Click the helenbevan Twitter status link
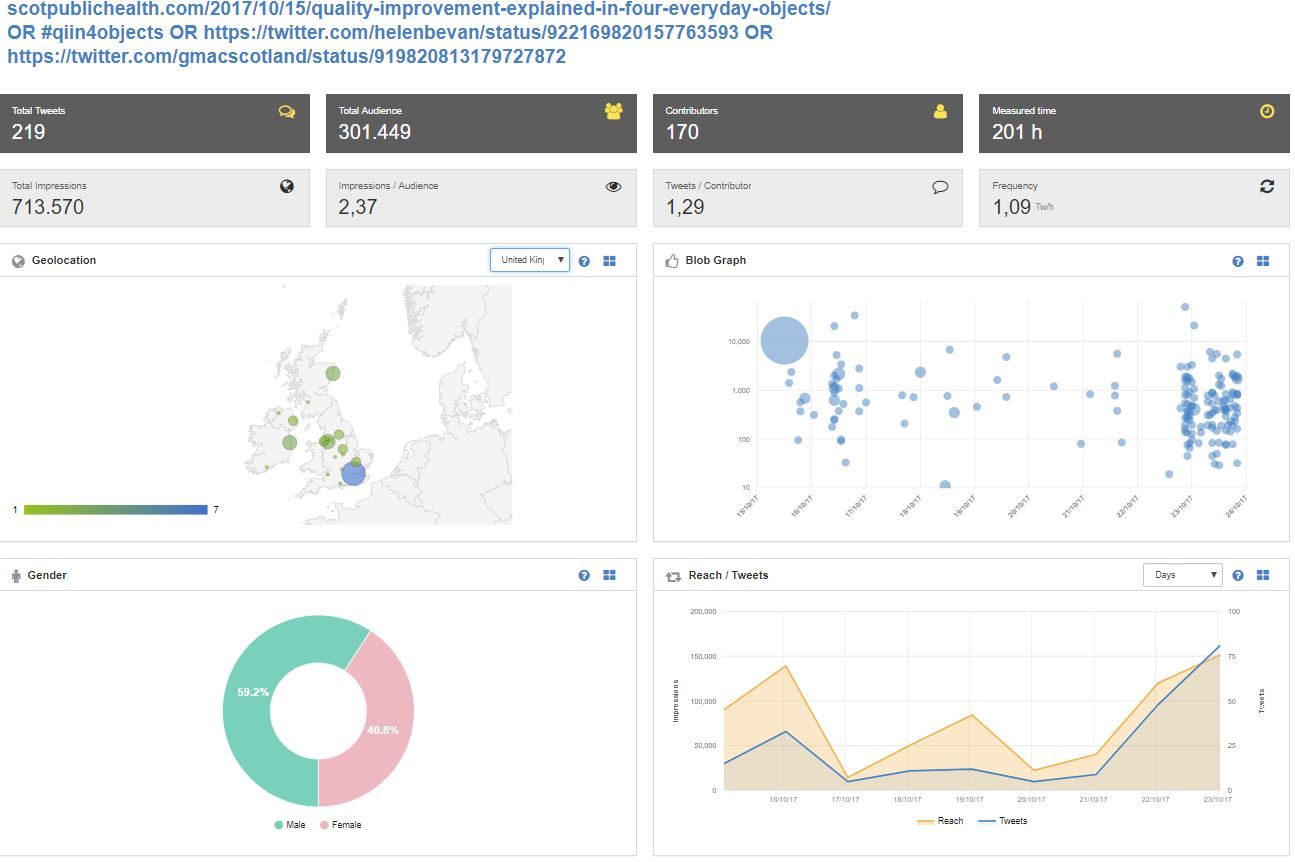This screenshot has width=1295, height=862. (x=470, y=32)
